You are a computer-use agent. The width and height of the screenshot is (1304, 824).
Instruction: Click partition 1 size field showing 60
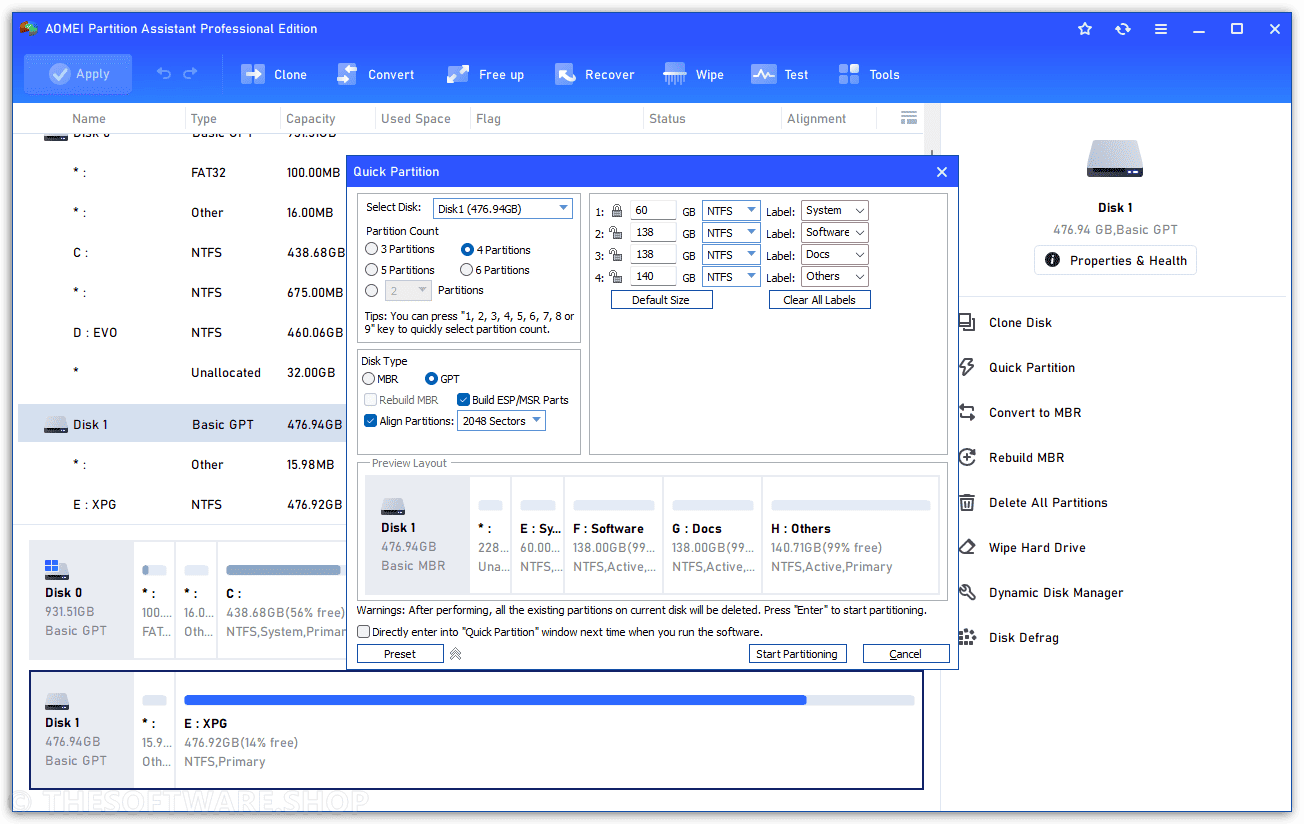pyautogui.click(x=653, y=211)
